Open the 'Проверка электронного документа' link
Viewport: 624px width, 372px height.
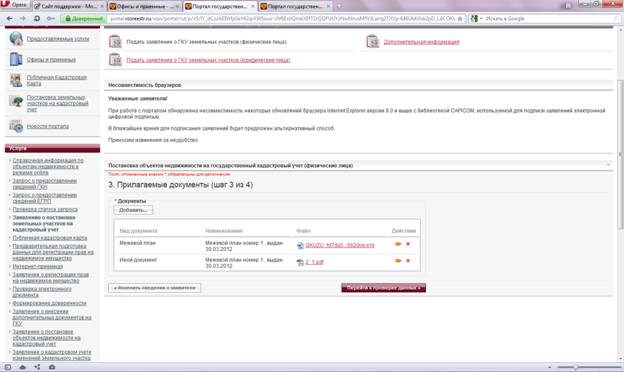click(x=42, y=292)
